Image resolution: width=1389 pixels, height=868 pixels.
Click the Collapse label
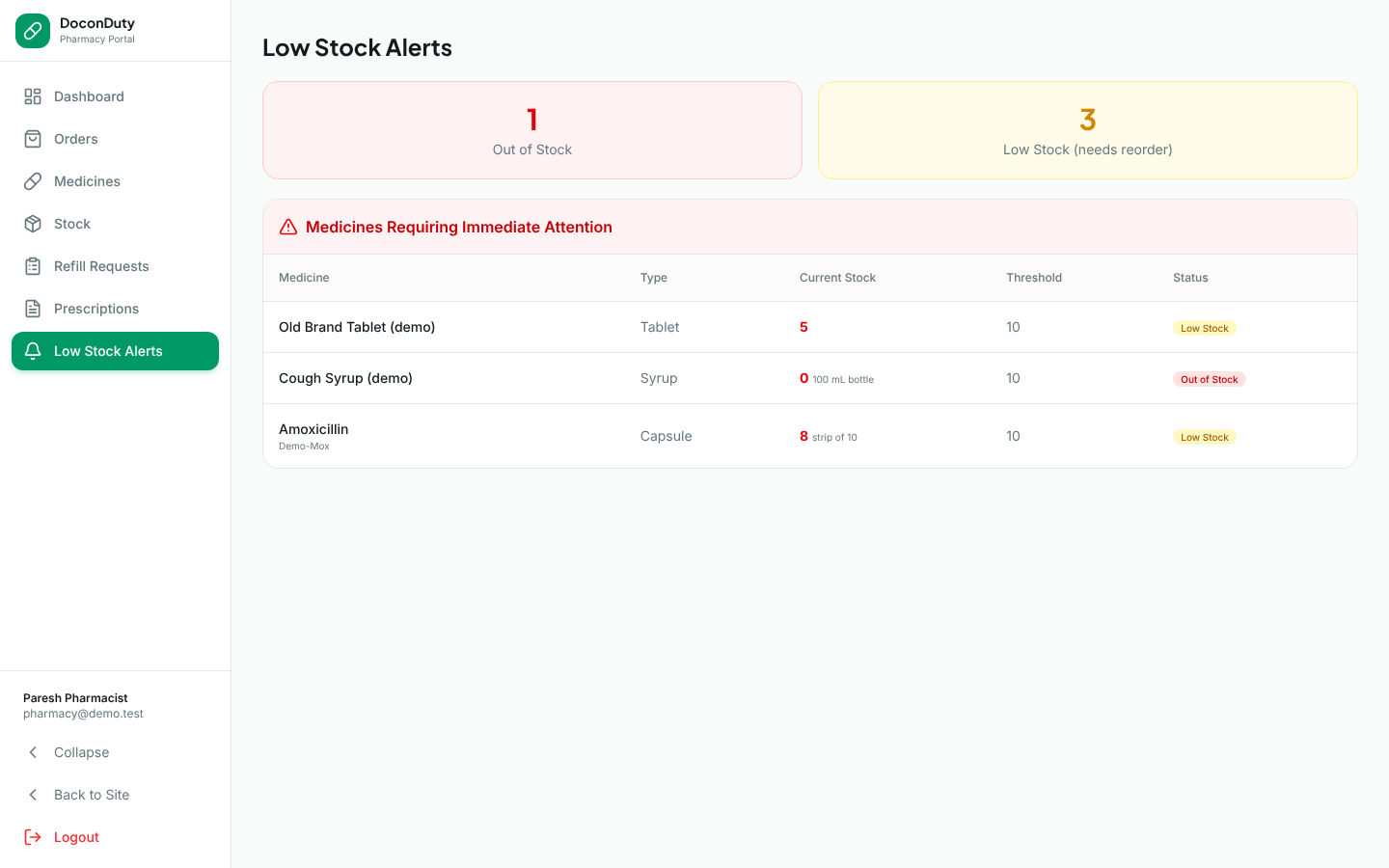click(x=81, y=752)
